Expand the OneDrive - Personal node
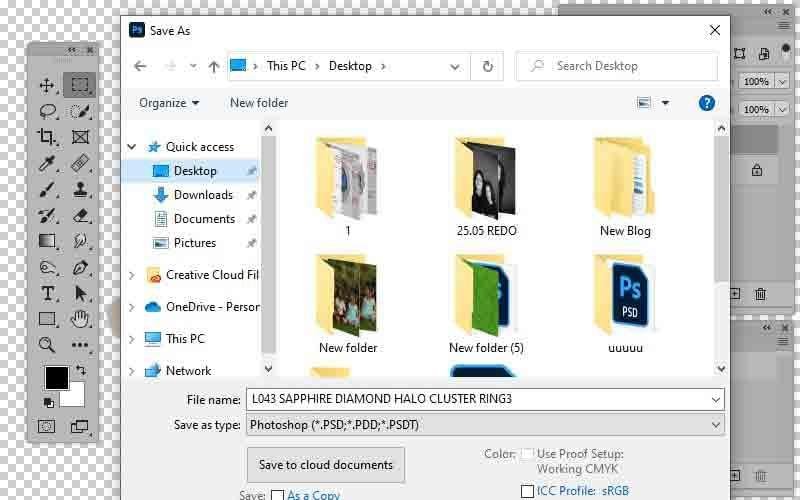The width and height of the screenshot is (800, 500). tap(132, 307)
